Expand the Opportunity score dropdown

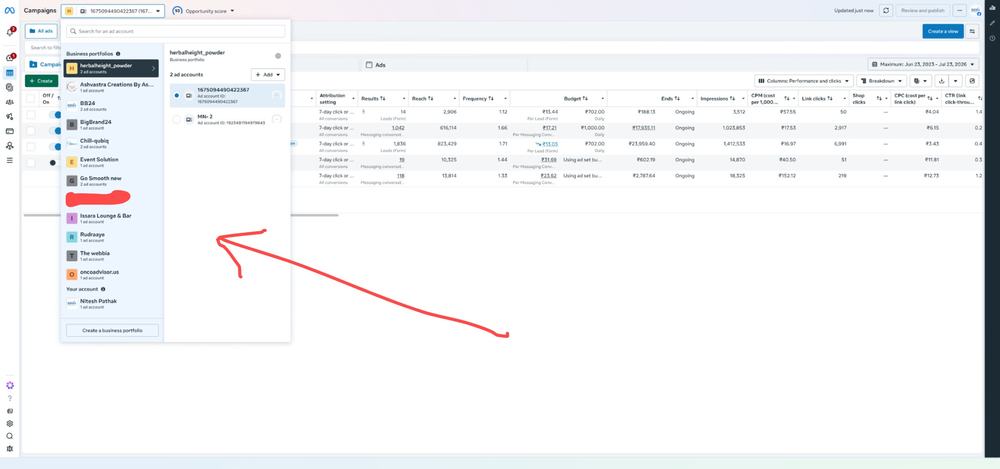click(203, 11)
